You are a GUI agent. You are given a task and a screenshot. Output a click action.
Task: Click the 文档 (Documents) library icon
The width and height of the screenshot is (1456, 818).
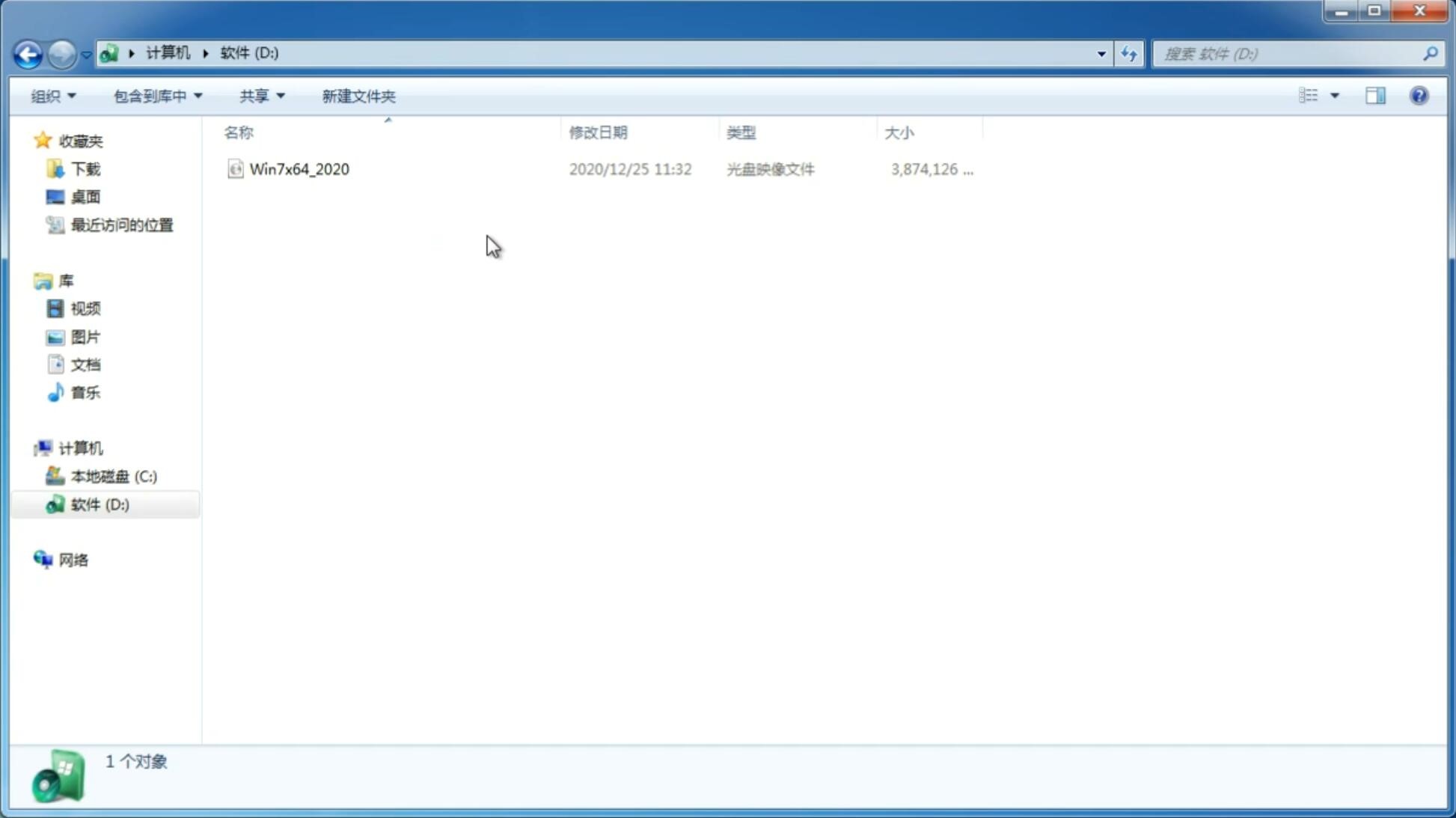click(55, 364)
